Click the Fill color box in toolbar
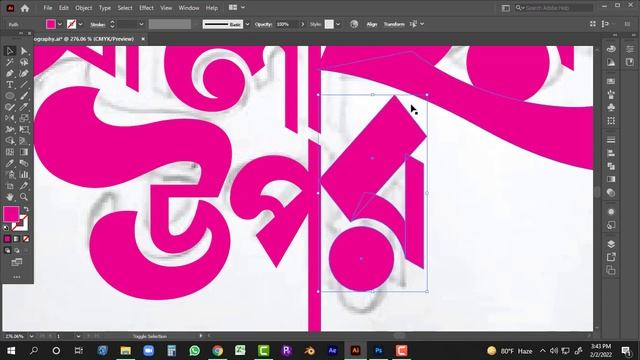Screen dimensions: 640x360 [x=11, y=214]
